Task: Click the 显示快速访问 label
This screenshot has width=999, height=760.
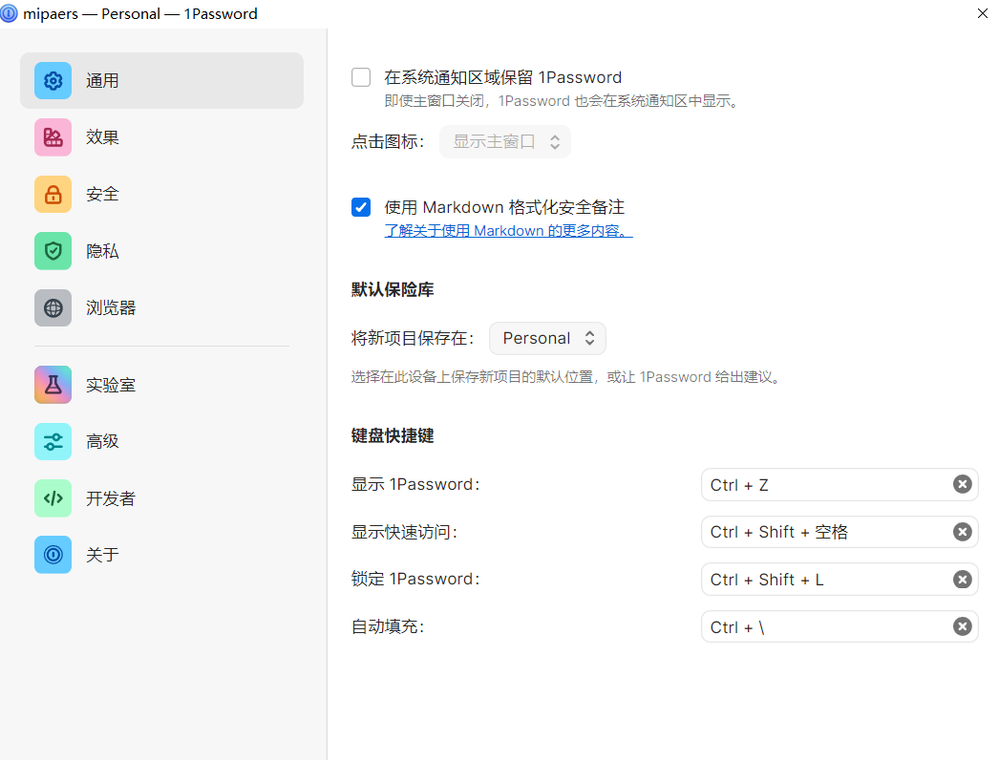Action: coord(405,532)
